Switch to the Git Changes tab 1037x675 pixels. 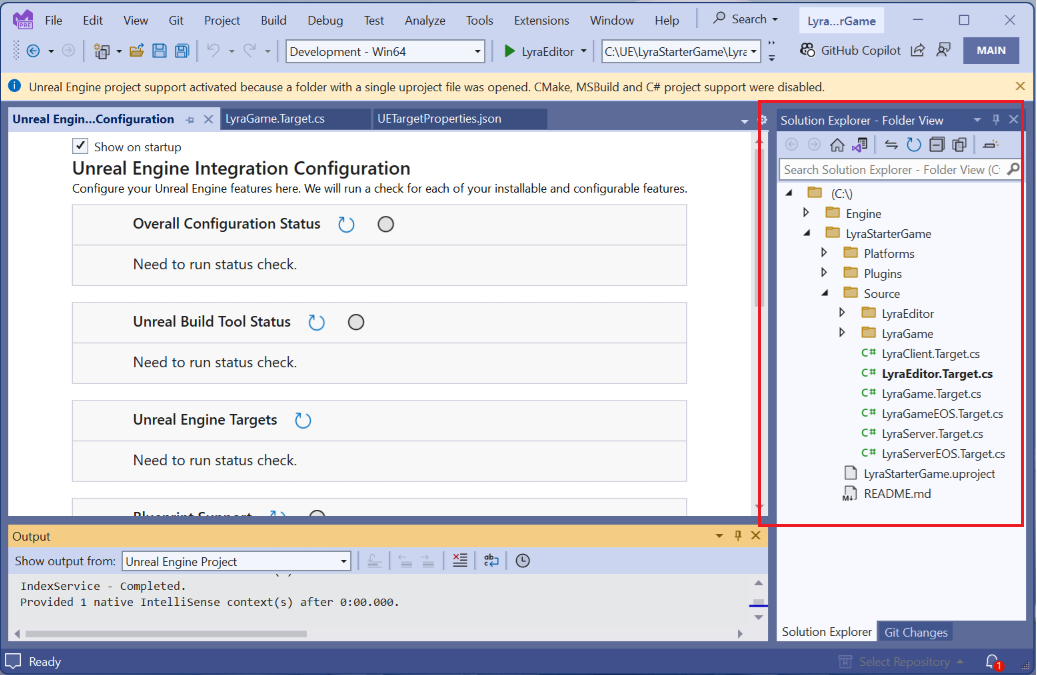[915, 632]
